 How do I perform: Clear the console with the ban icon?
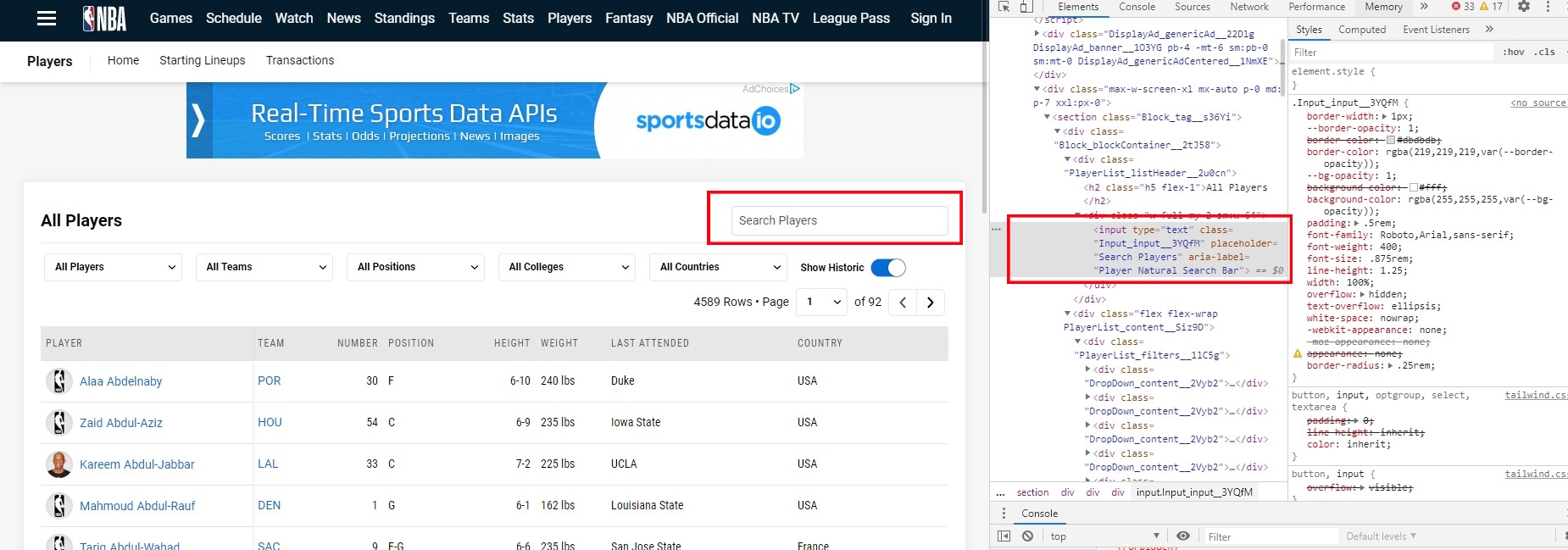click(x=1027, y=536)
